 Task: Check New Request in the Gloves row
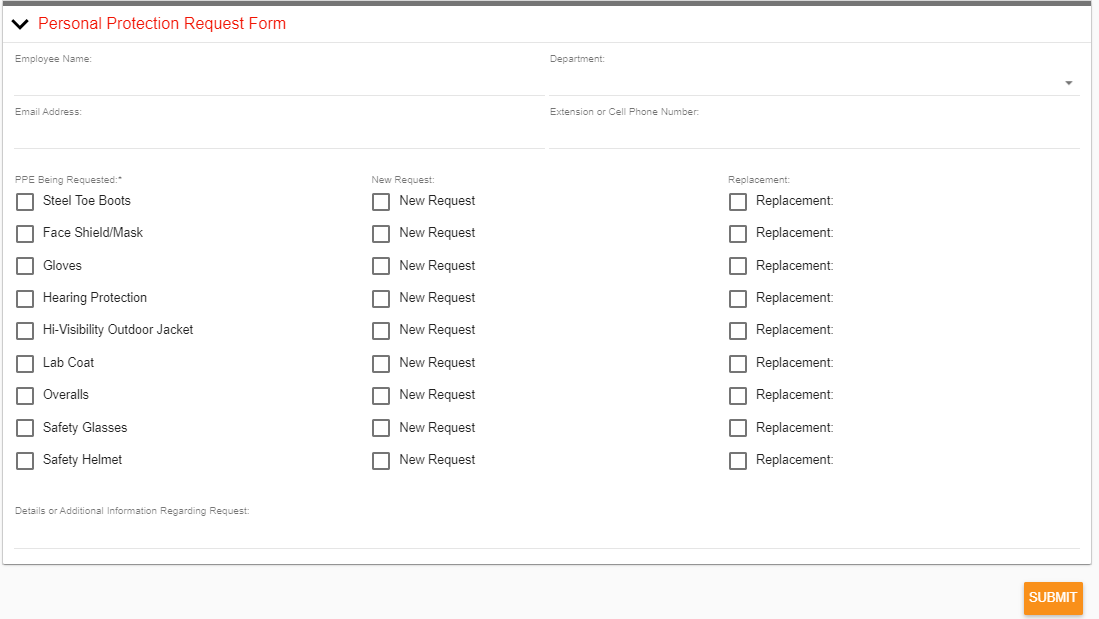pyautogui.click(x=380, y=265)
